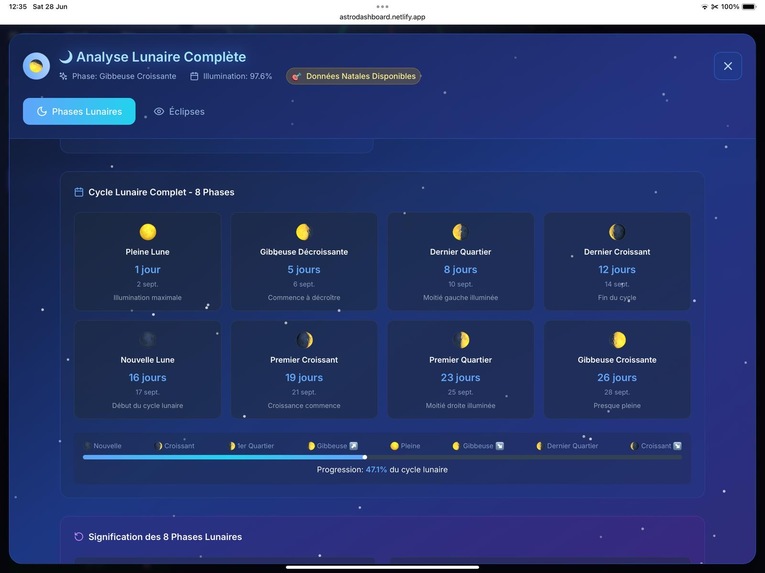The height and width of the screenshot is (573, 765).
Task: Tap the three-dot multitasking menu at top
Action: (x=382, y=6)
